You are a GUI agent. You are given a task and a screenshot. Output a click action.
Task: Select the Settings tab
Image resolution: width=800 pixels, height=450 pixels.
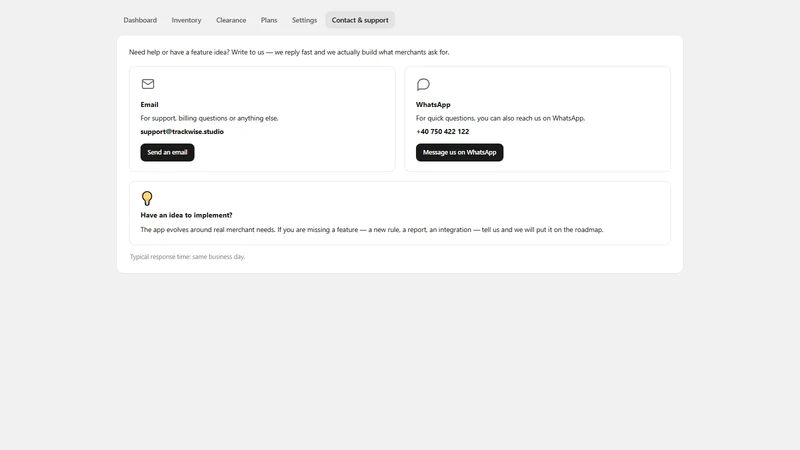(x=304, y=20)
